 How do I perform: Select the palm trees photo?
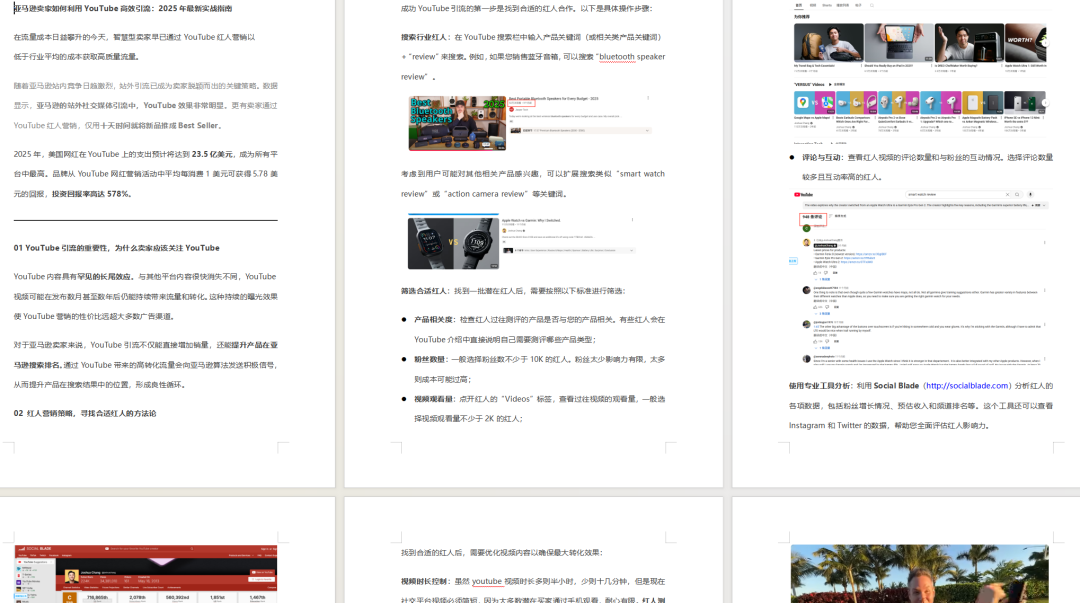pos(920,573)
